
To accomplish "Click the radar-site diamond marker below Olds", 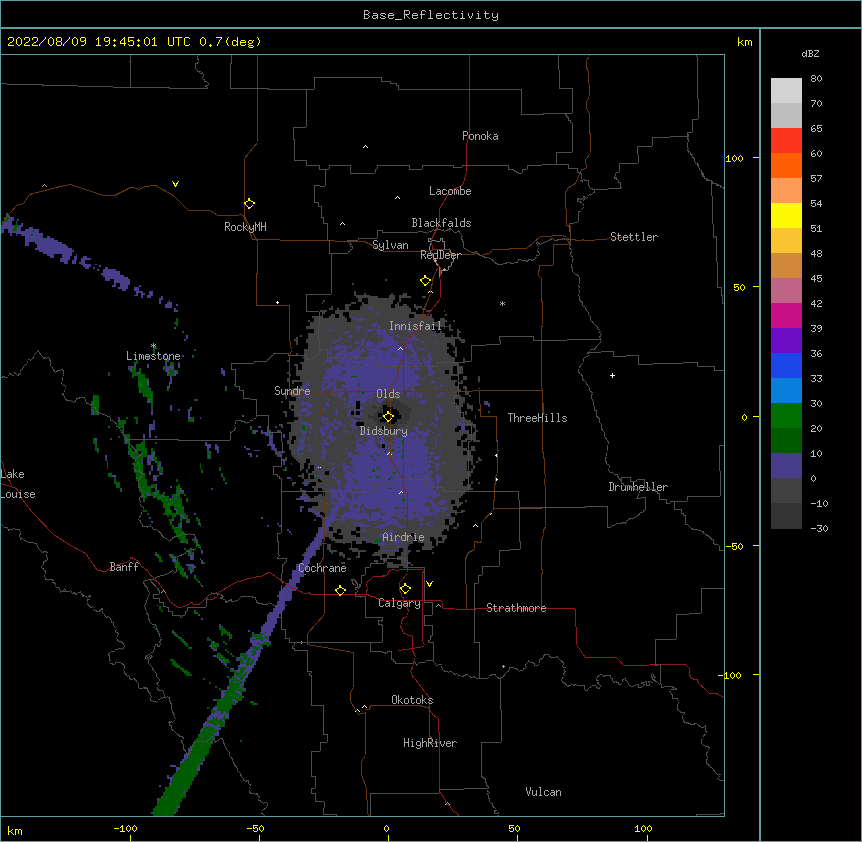I will coord(389,417).
